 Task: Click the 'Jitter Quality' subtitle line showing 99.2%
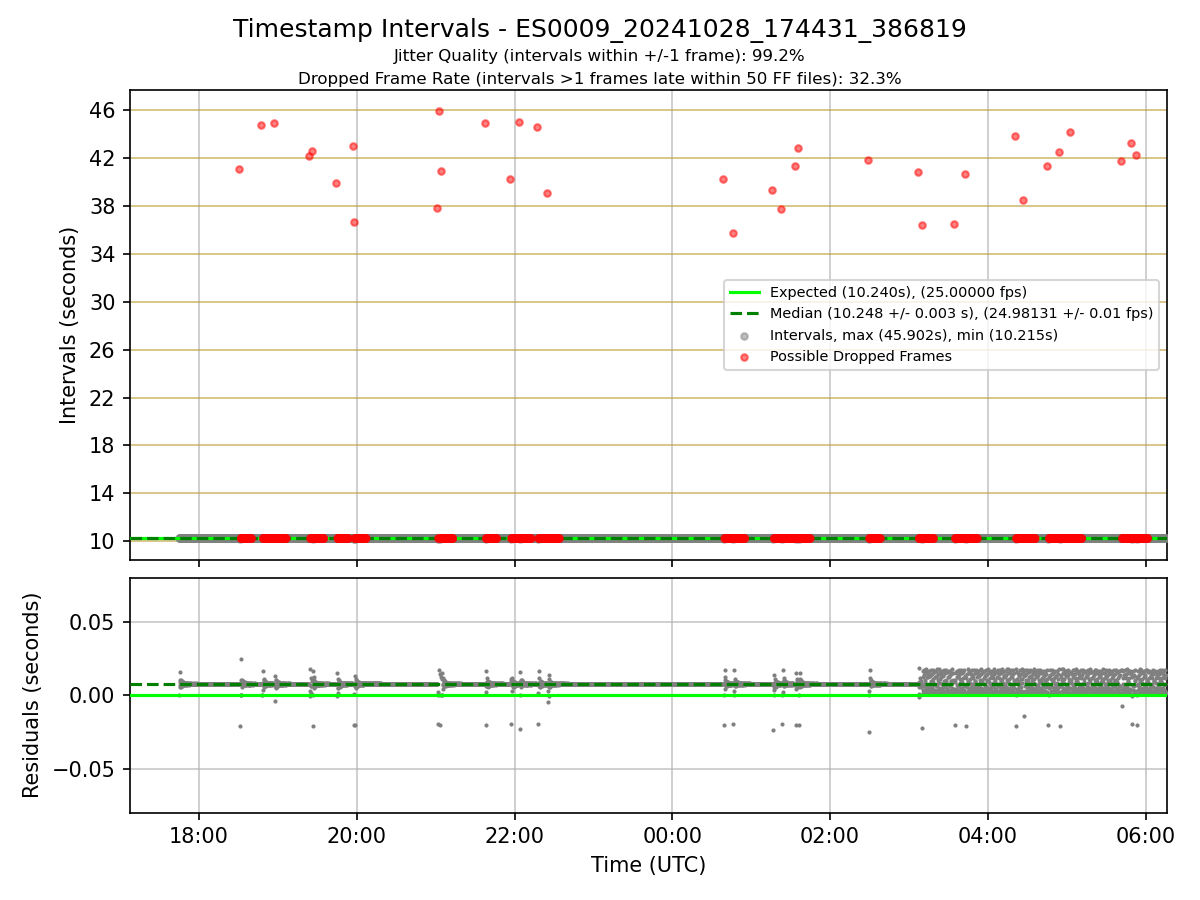pos(599,56)
